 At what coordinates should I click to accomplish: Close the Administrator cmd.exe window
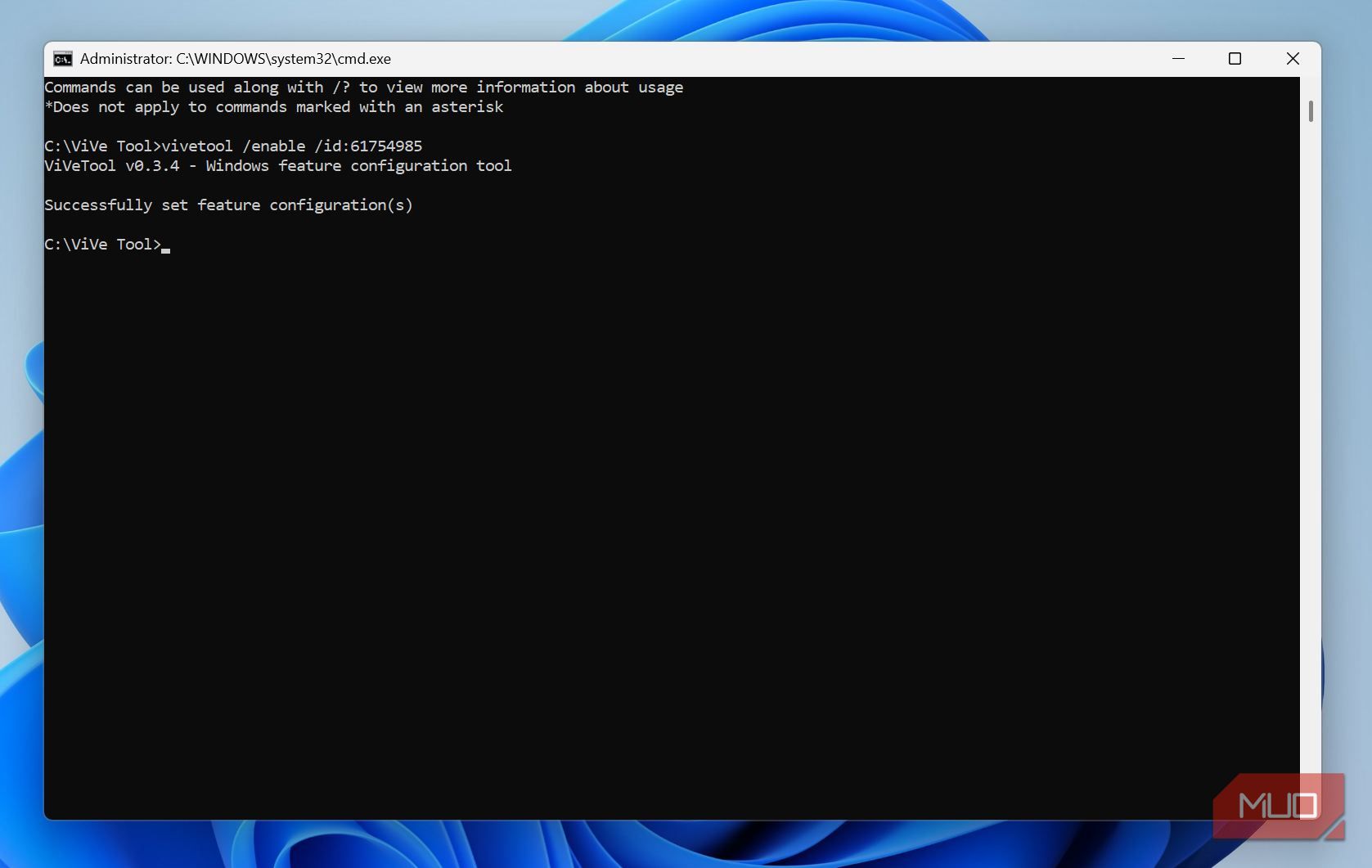tap(1293, 59)
